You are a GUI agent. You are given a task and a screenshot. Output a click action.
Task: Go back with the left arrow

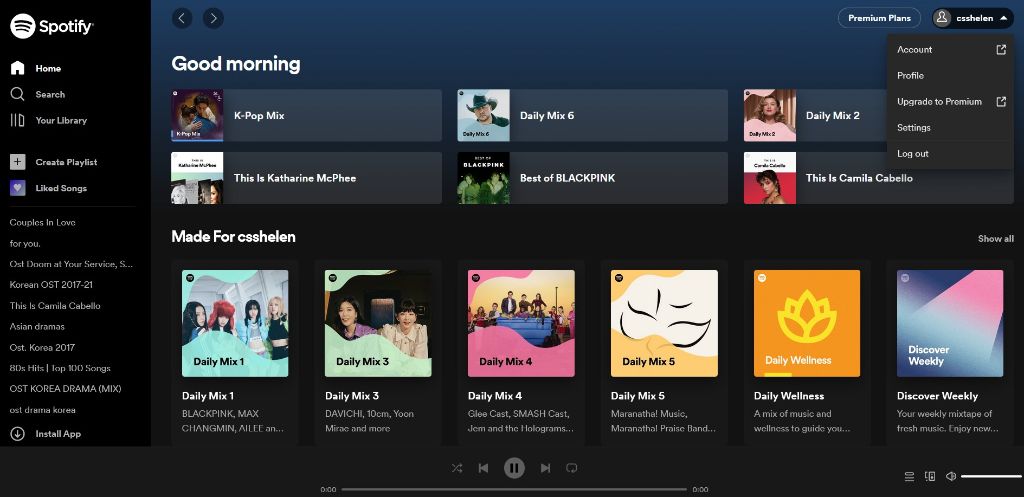coord(182,18)
